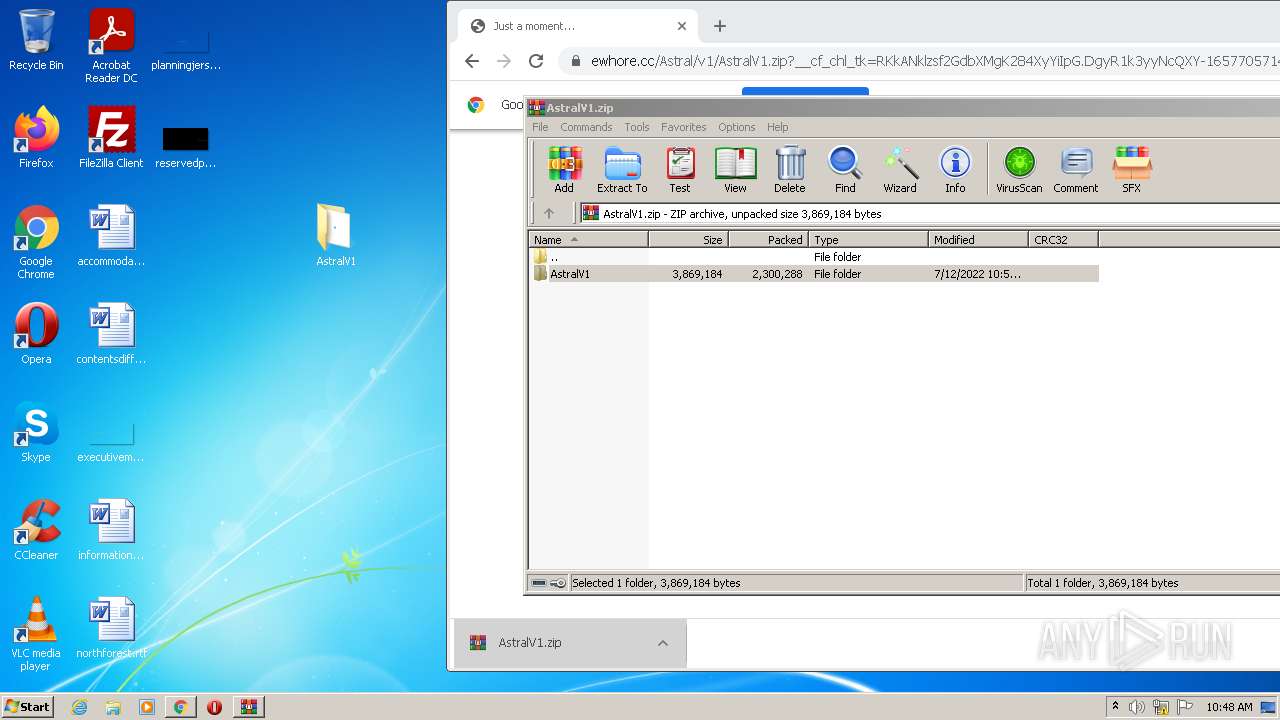Select the accommoda... Word document icon

111,236
